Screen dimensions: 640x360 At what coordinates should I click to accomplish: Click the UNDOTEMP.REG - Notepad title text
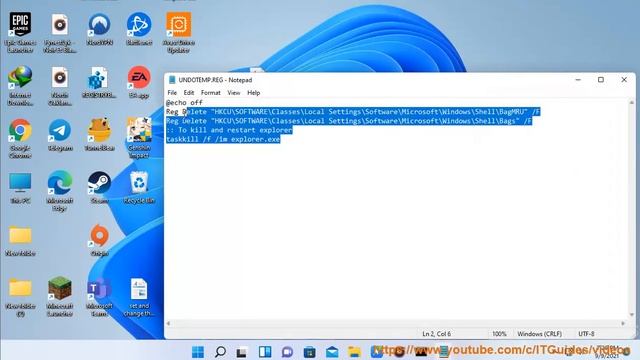tap(215, 80)
